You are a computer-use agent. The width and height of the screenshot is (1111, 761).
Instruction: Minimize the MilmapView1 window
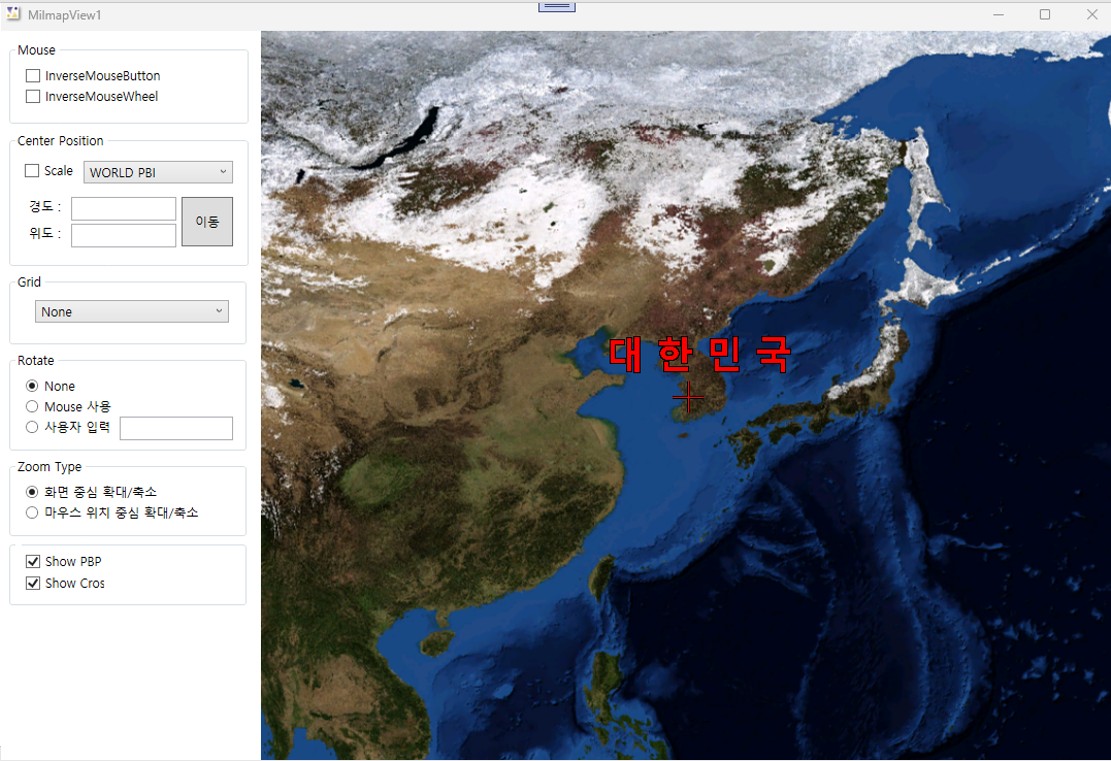998,15
